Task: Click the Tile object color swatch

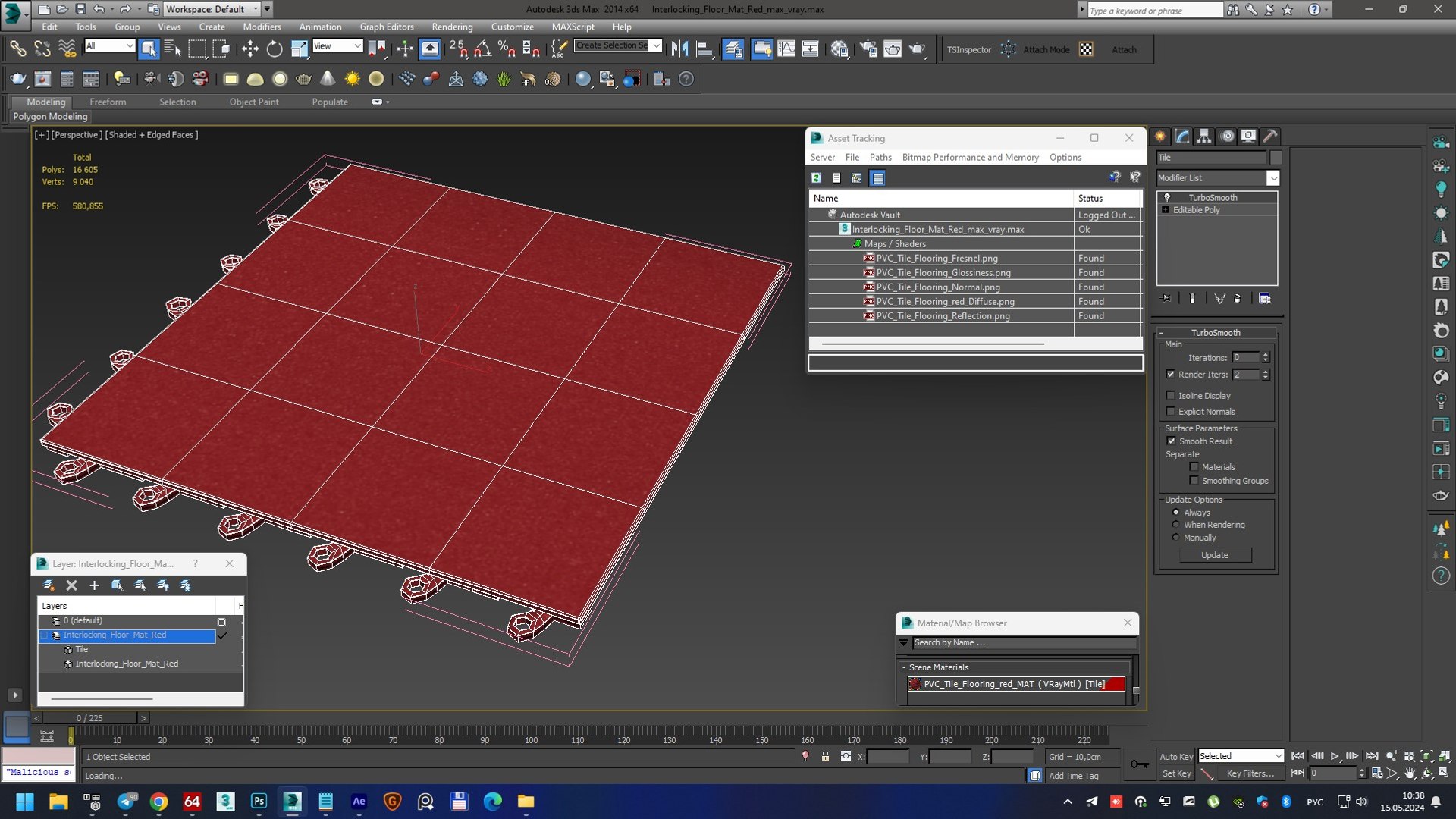Action: [x=1276, y=158]
